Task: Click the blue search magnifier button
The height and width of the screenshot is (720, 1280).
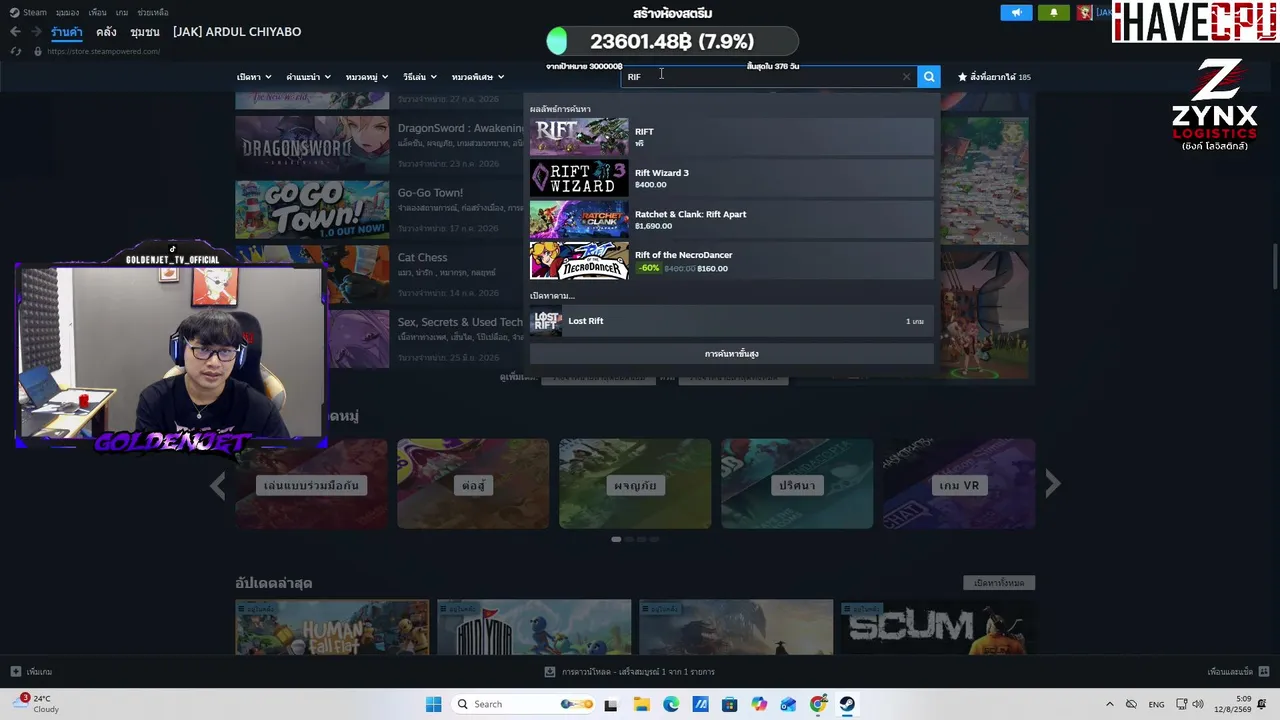Action: [929, 77]
